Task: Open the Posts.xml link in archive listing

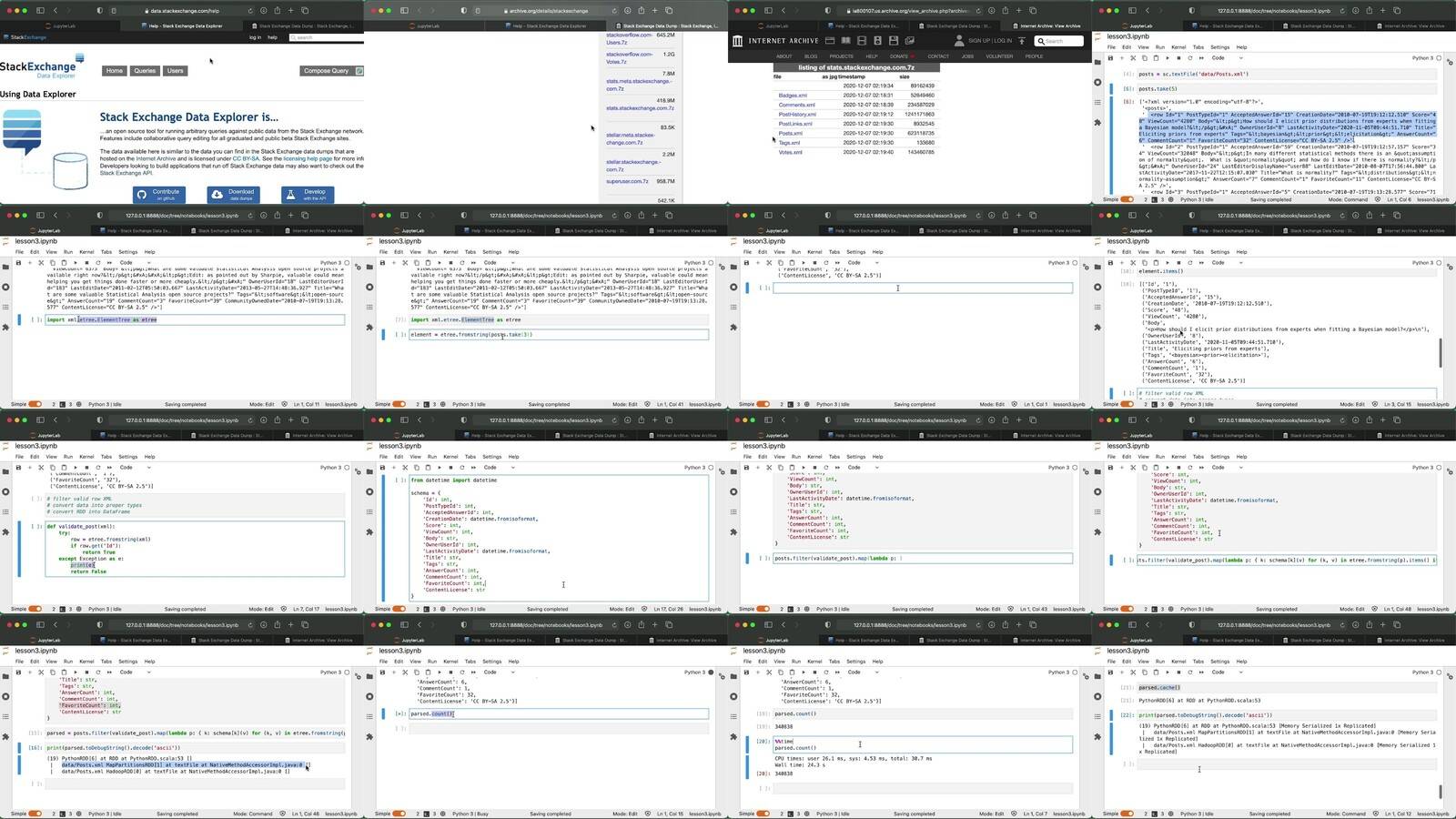Action: click(790, 133)
